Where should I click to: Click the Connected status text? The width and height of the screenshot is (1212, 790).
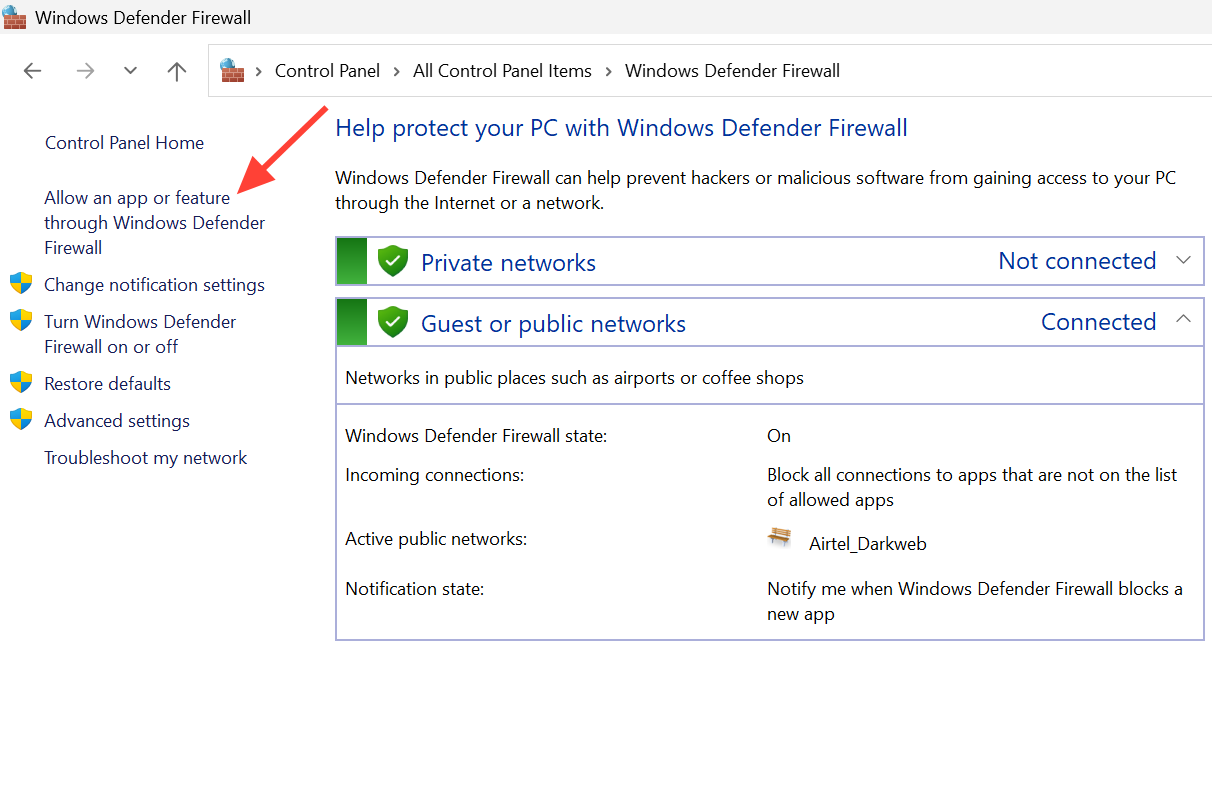[x=1098, y=322]
